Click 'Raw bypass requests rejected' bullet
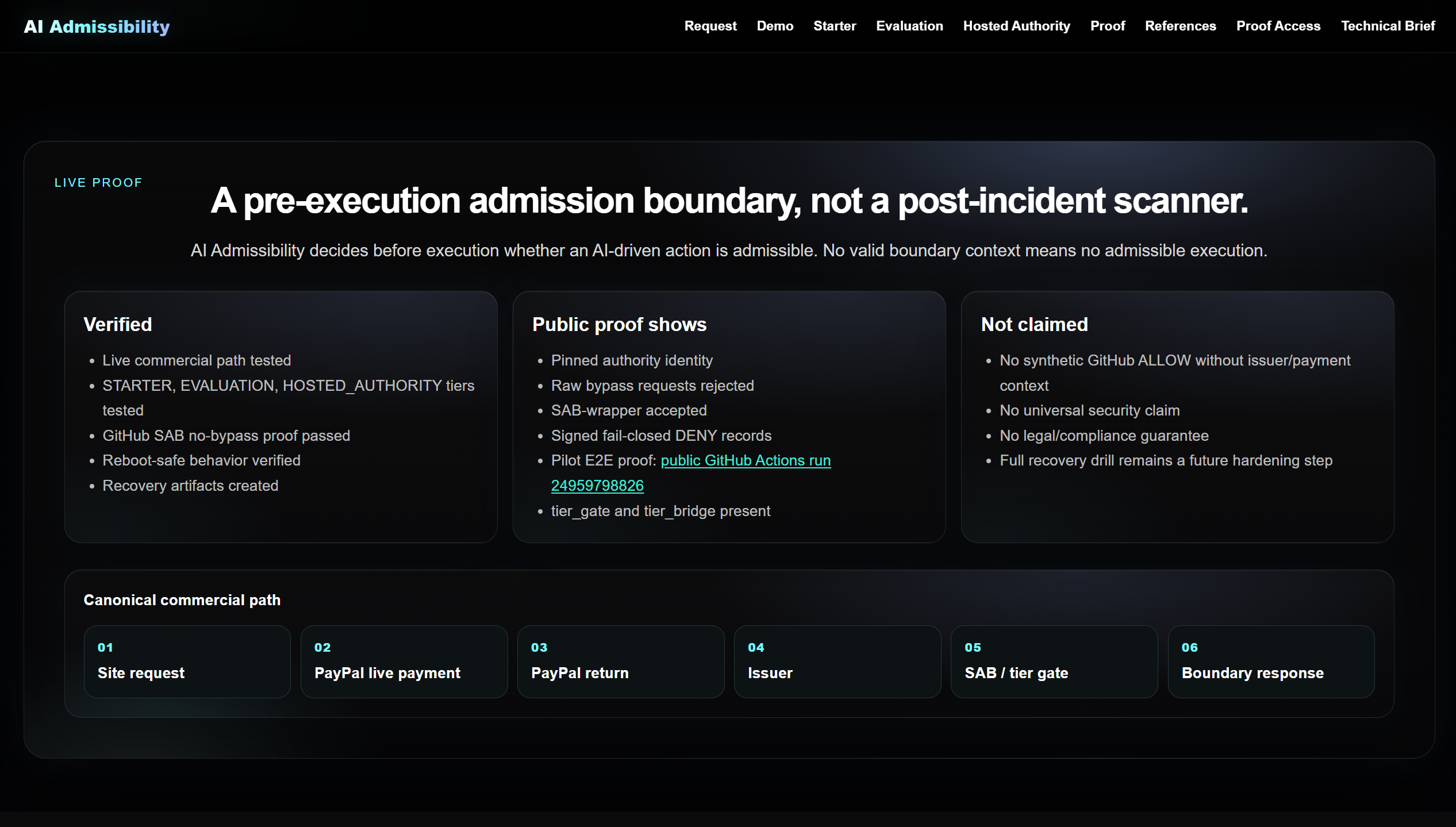1456x827 pixels. pyautogui.click(x=652, y=386)
